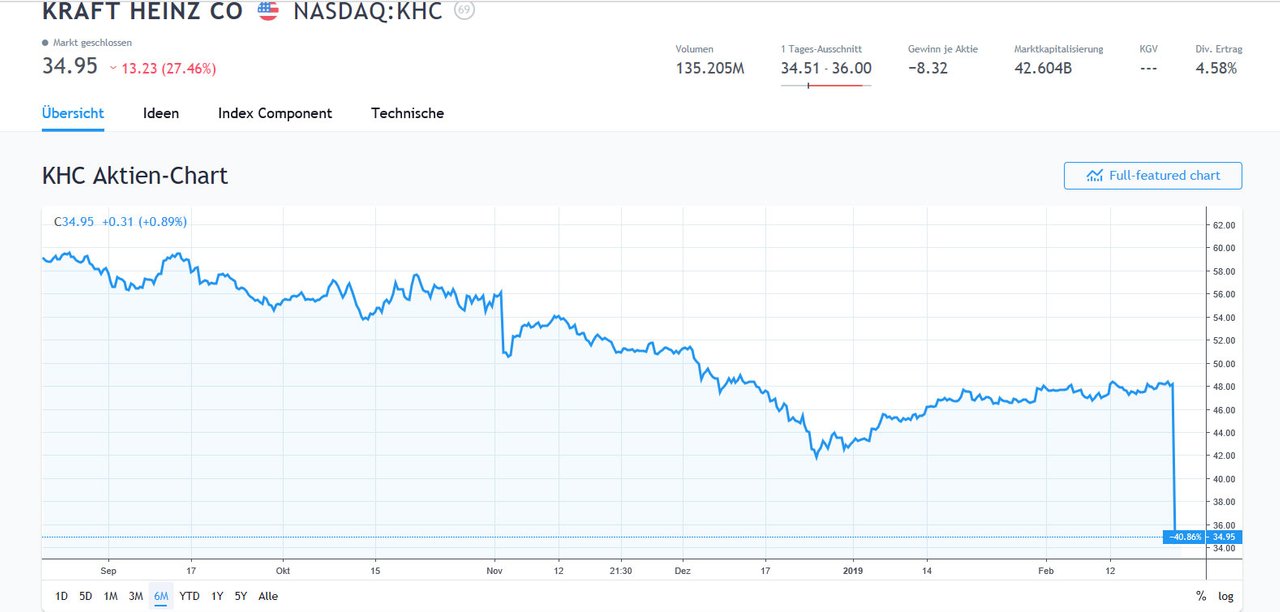Screen dimensions: 1280x612
Task: Open the Index Component tab
Action: (275, 113)
